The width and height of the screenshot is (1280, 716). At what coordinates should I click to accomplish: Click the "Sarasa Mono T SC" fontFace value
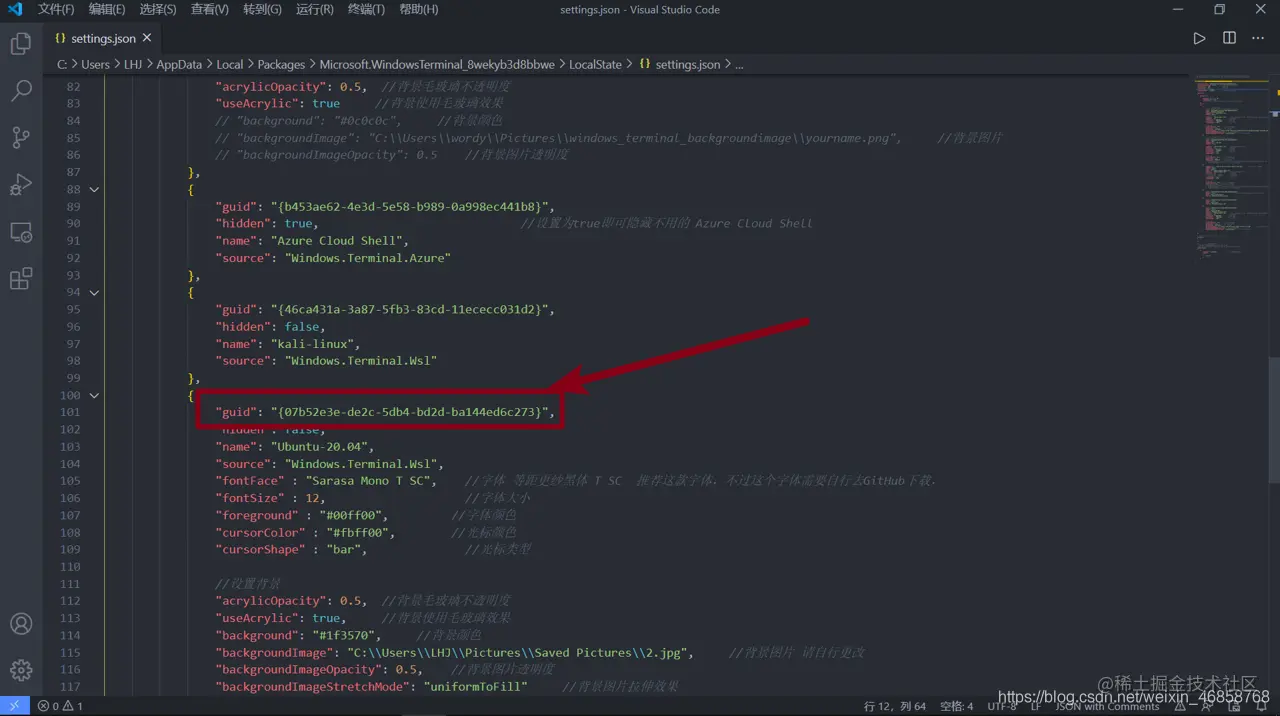(x=367, y=481)
